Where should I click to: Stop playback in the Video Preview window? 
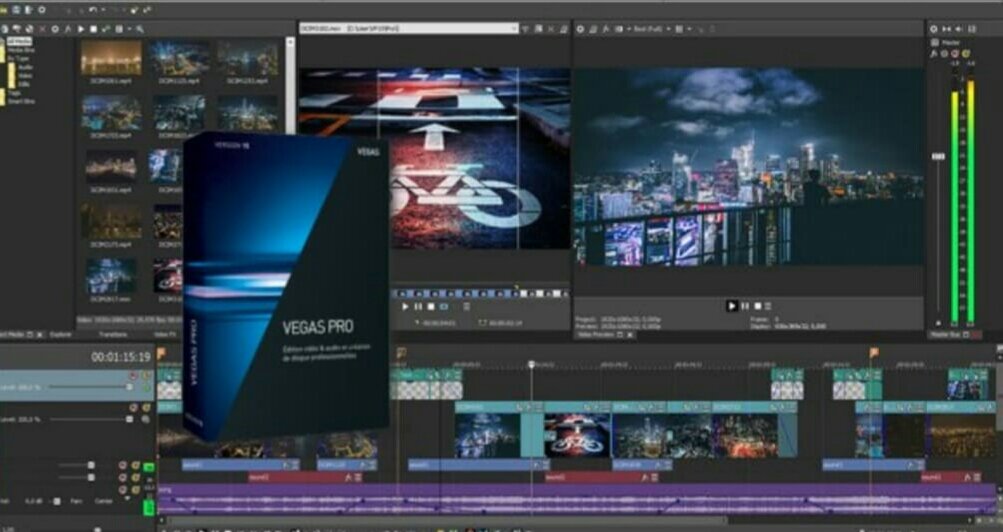758,306
